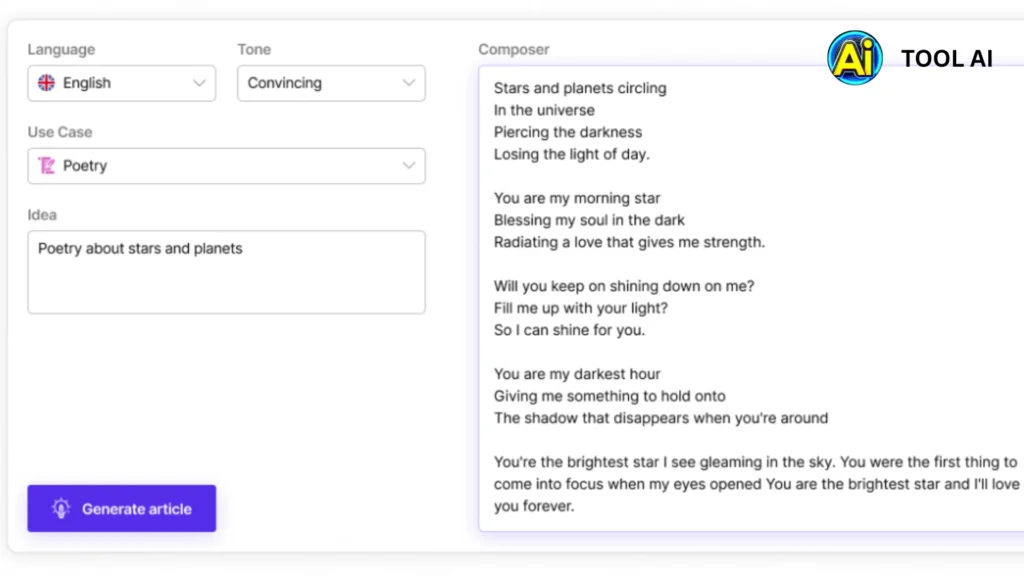Click the circular AI logo icon
The image size is (1024, 576).
click(x=855, y=58)
